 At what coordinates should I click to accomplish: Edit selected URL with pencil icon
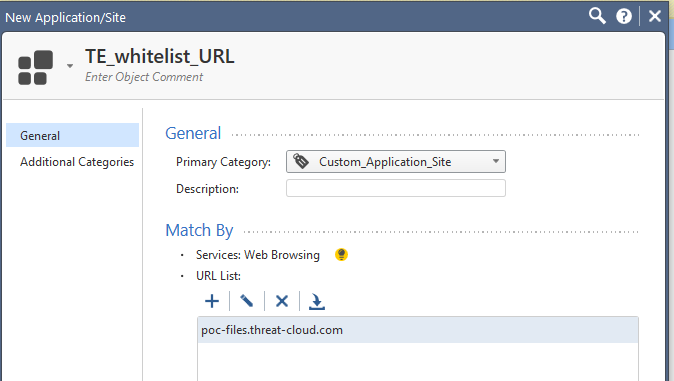pos(246,301)
